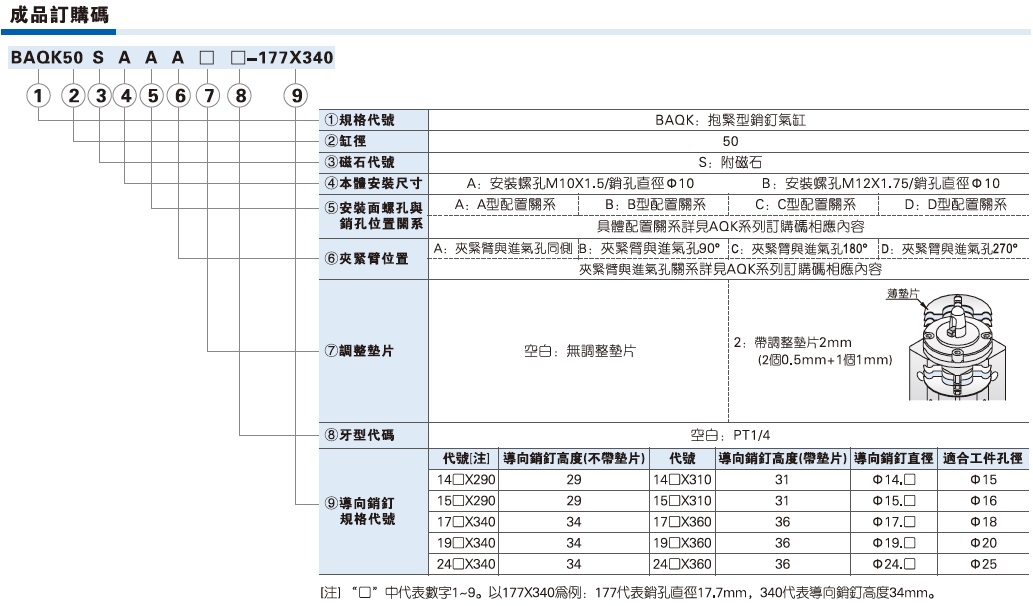Click 具體配置關系詳見AQK系列 note
Image resolution: width=1033 pixels, height=606 pixels.
730,226
